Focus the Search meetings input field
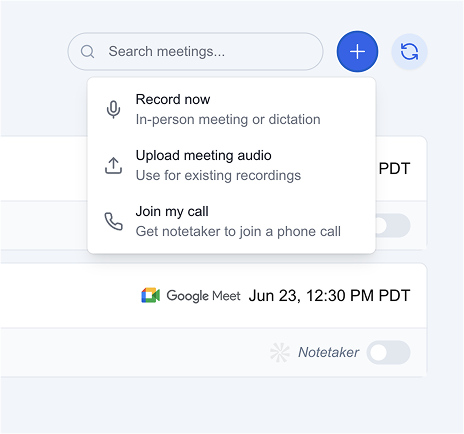This screenshot has width=464, height=434. (x=195, y=52)
